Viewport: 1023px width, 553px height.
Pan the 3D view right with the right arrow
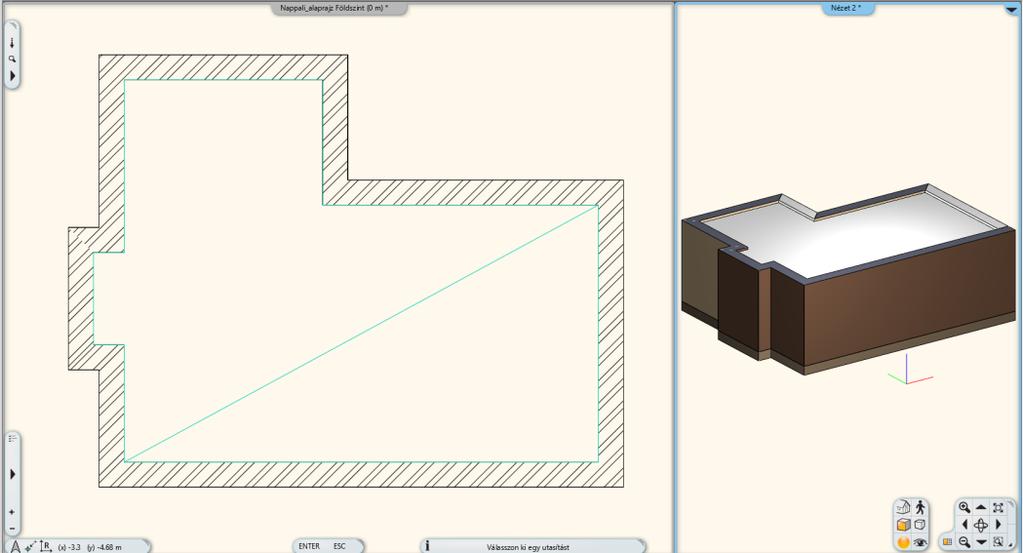click(998, 525)
